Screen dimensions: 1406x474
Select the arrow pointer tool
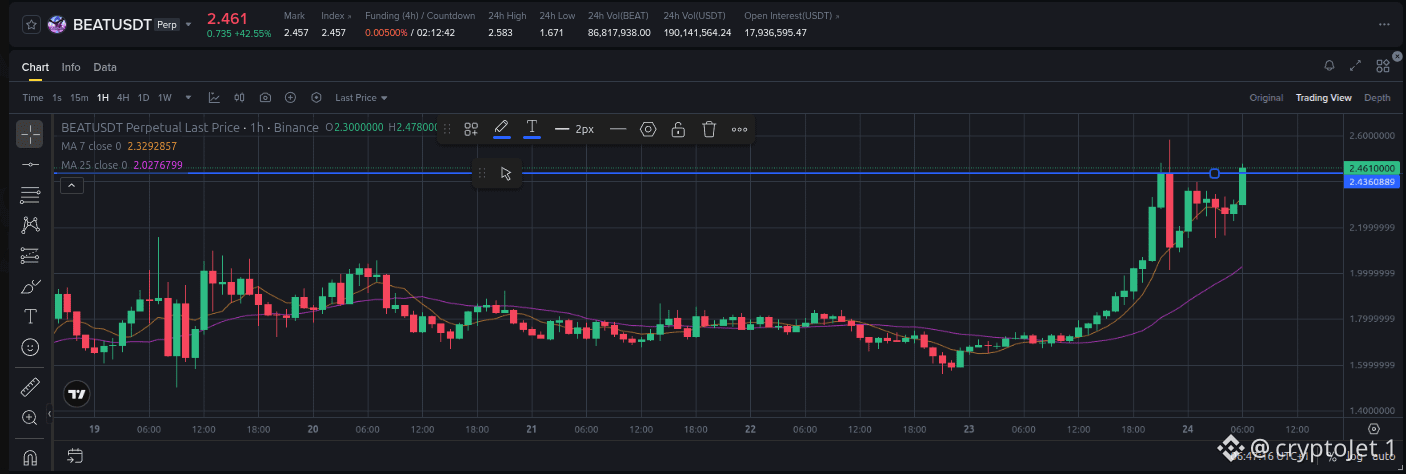pyautogui.click(x=506, y=173)
